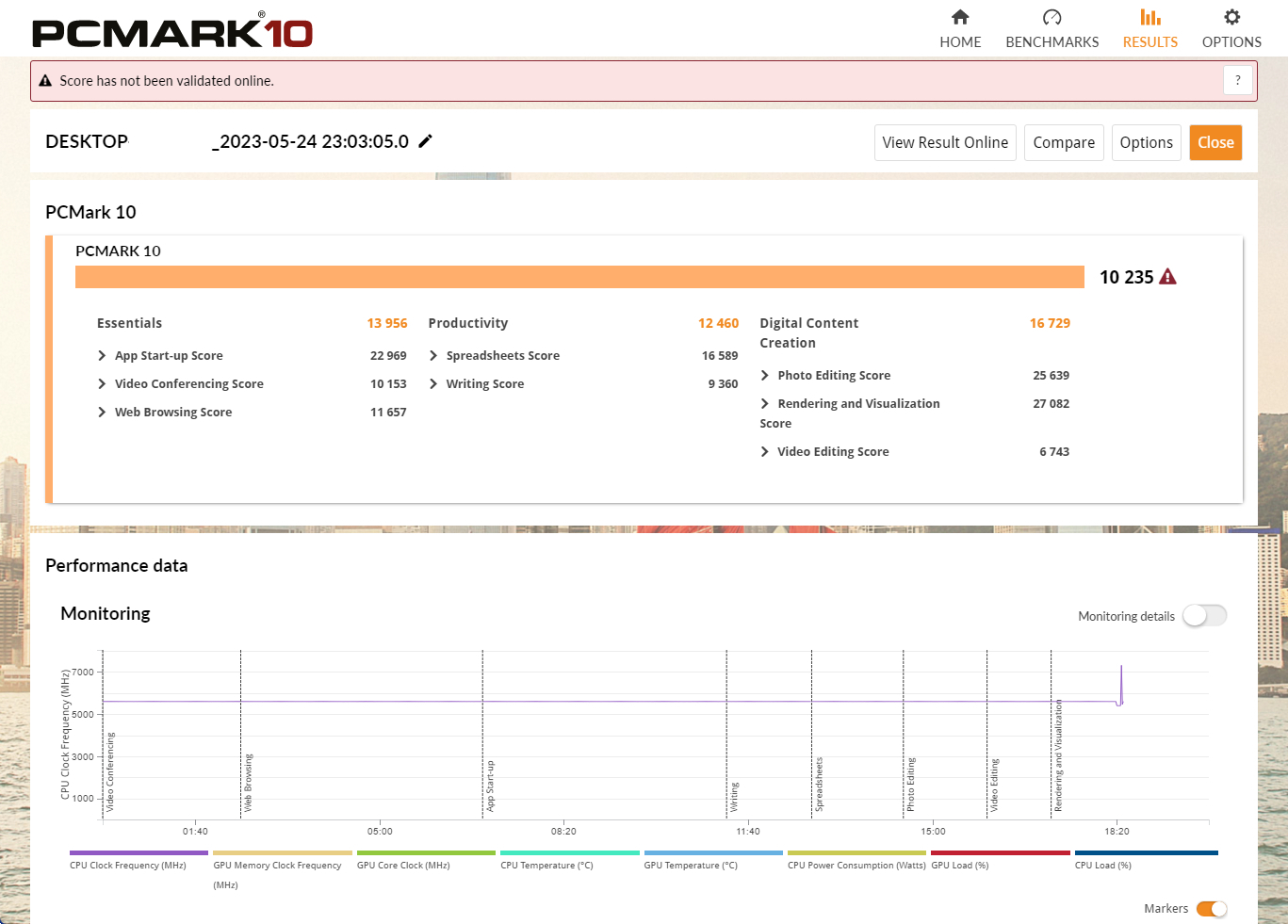
Task: Edit result name with the pencil icon
Action: click(426, 141)
